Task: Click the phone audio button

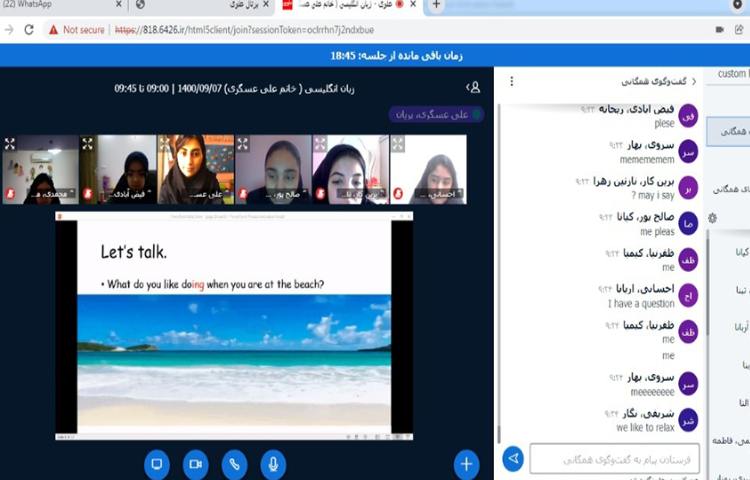Action: coord(234,463)
